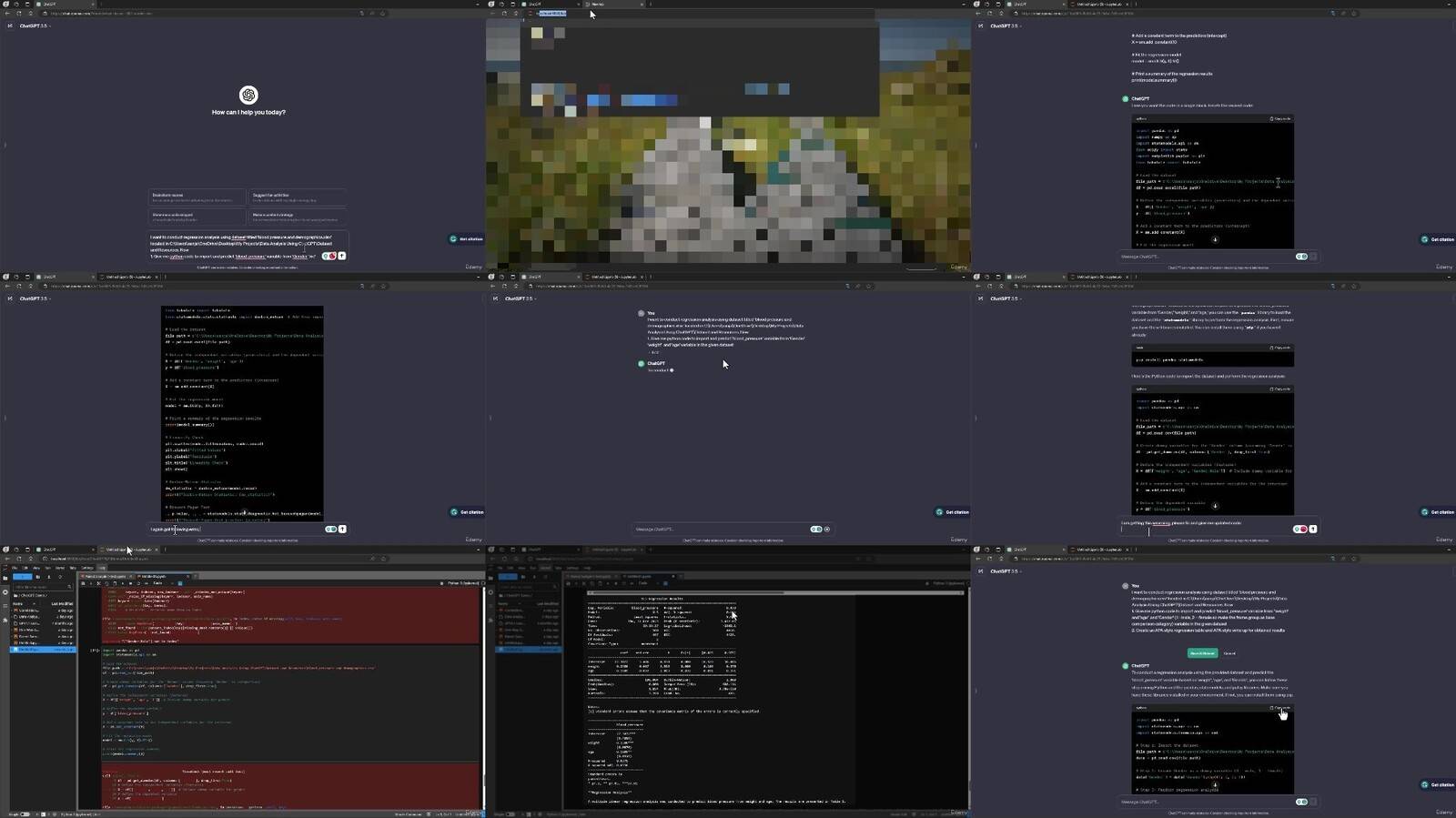Image resolution: width=1456 pixels, height=818 pixels.
Task: Toggle Simple mode in OLS-results JupyterLab status bar
Action: point(510,813)
